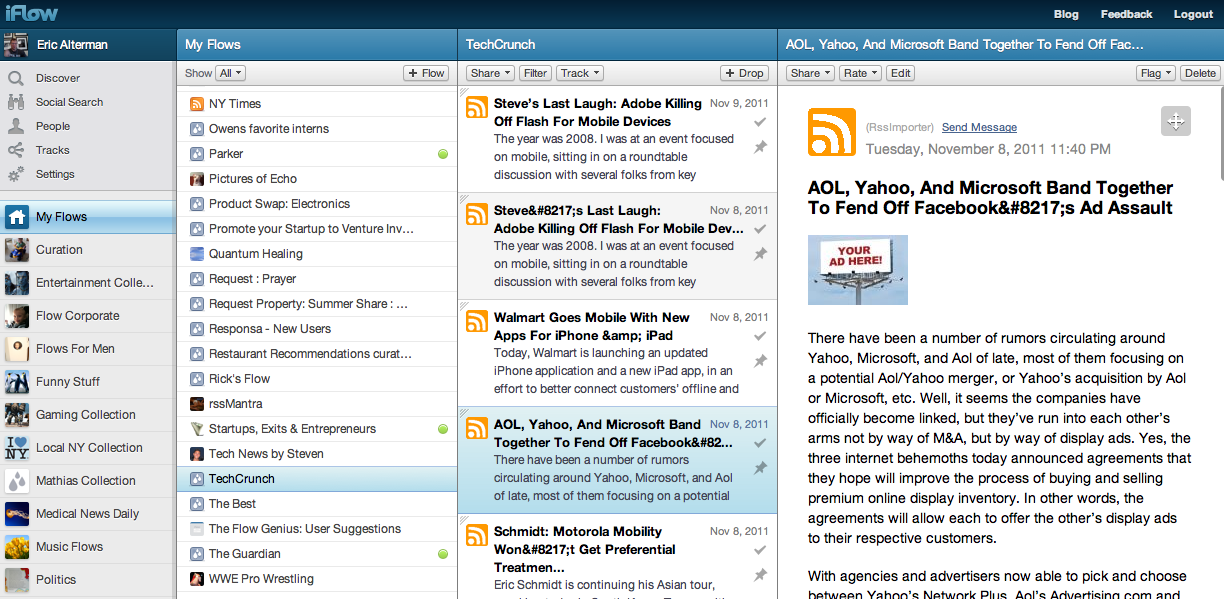1224x599 pixels.
Task: Click the + Drop button
Action: click(744, 73)
